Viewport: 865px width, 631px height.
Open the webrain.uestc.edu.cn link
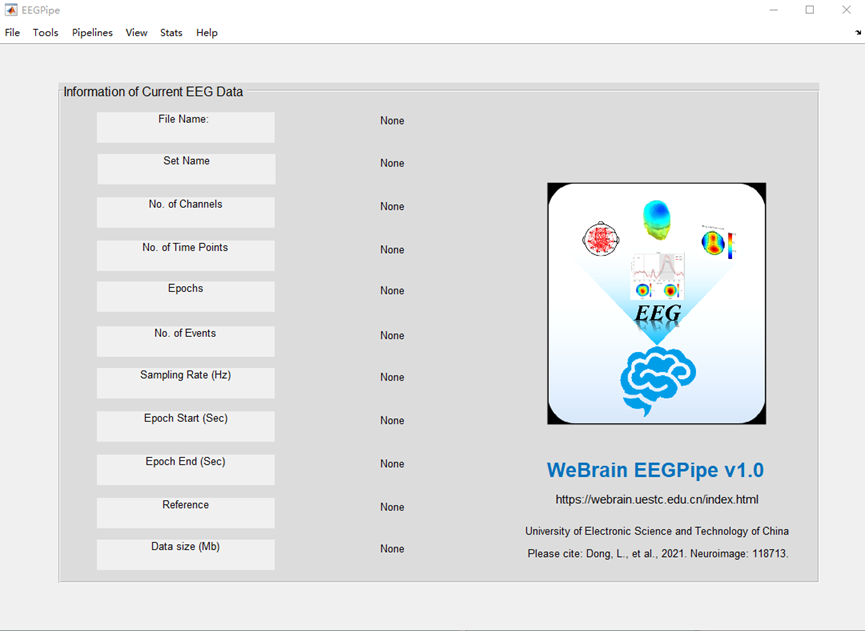click(x=657, y=499)
